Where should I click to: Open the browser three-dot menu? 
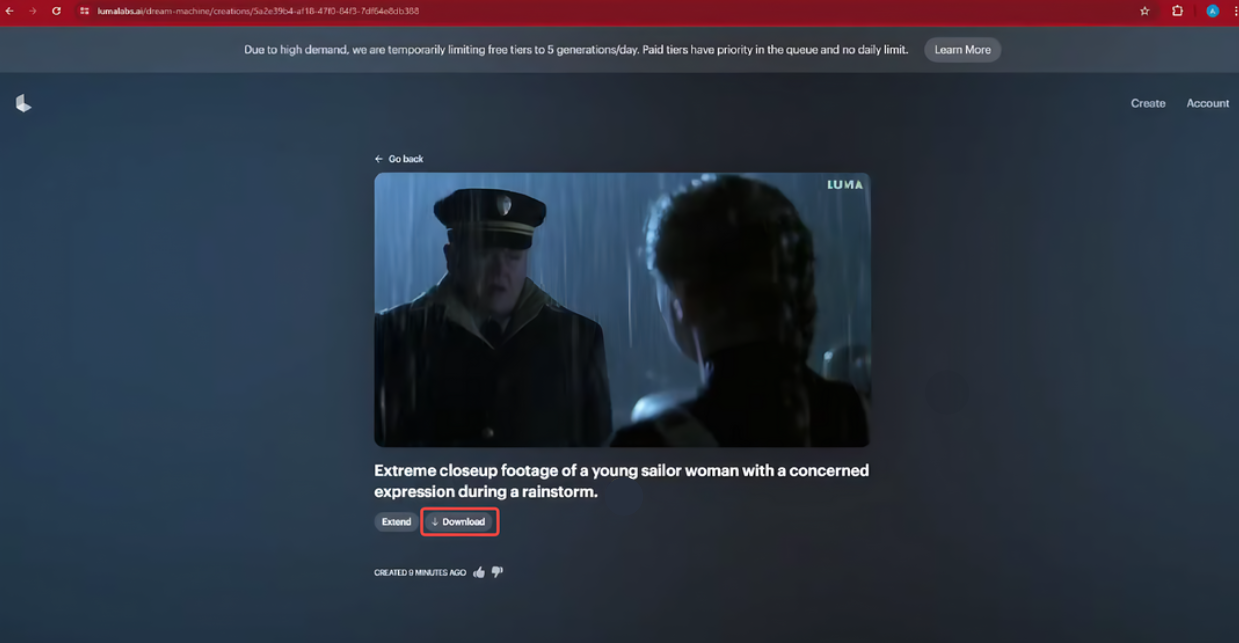1232,12
